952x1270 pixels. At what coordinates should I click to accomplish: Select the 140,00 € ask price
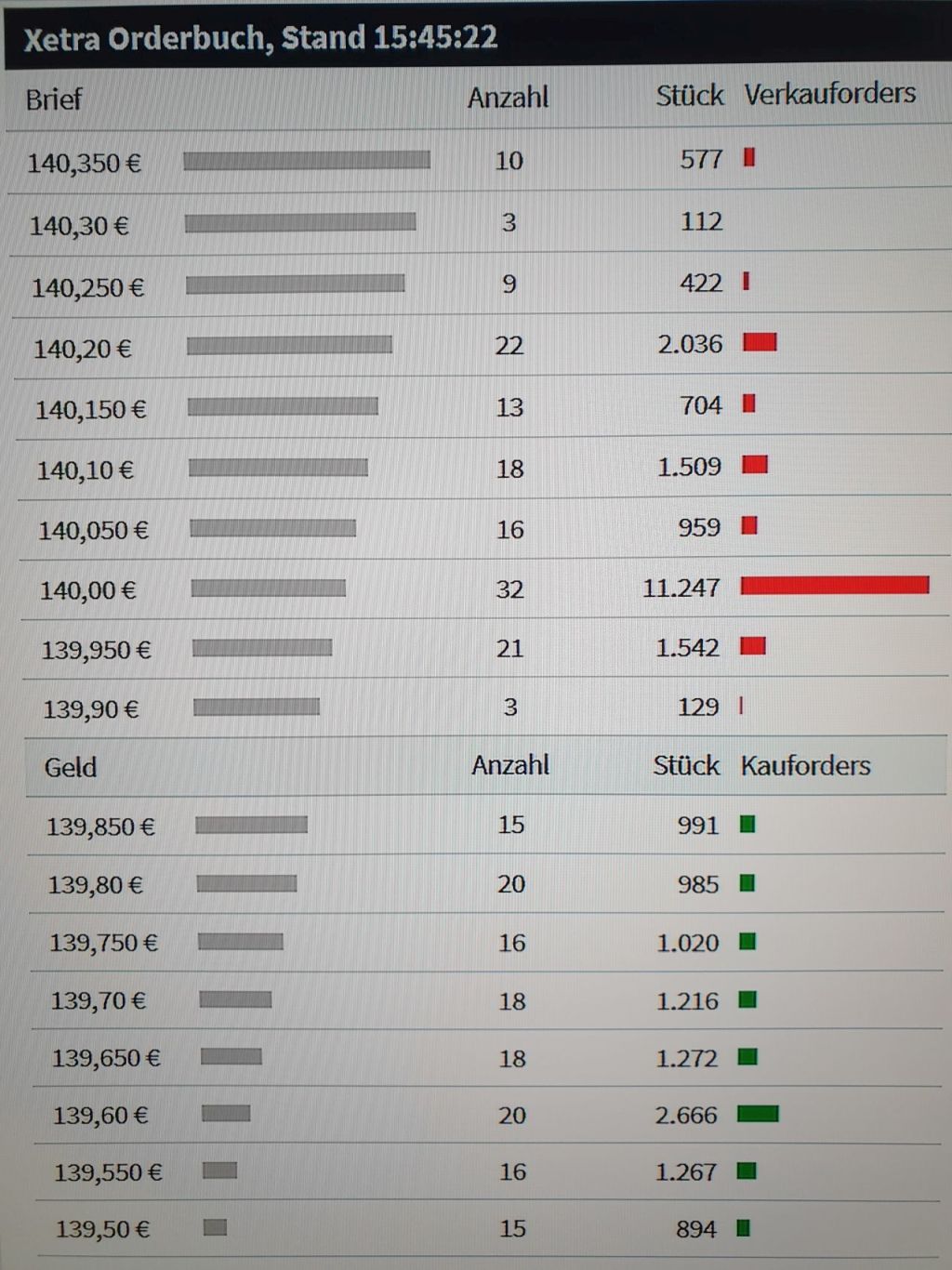pyautogui.click(x=88, y=590)
